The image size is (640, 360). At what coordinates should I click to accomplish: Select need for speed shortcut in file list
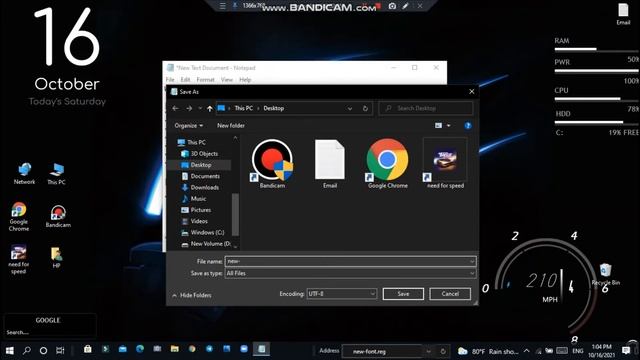(445, 164)
